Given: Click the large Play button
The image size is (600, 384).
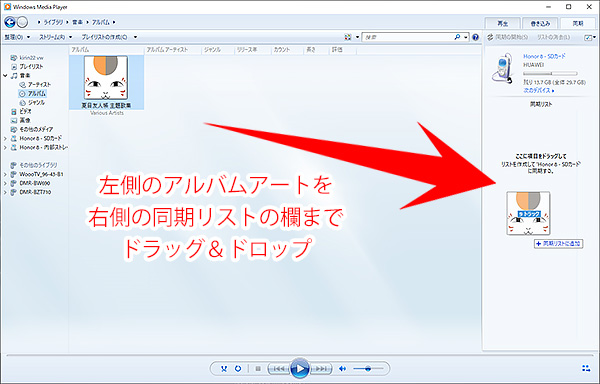Looking at the screenshot, I should click(300, 369).
